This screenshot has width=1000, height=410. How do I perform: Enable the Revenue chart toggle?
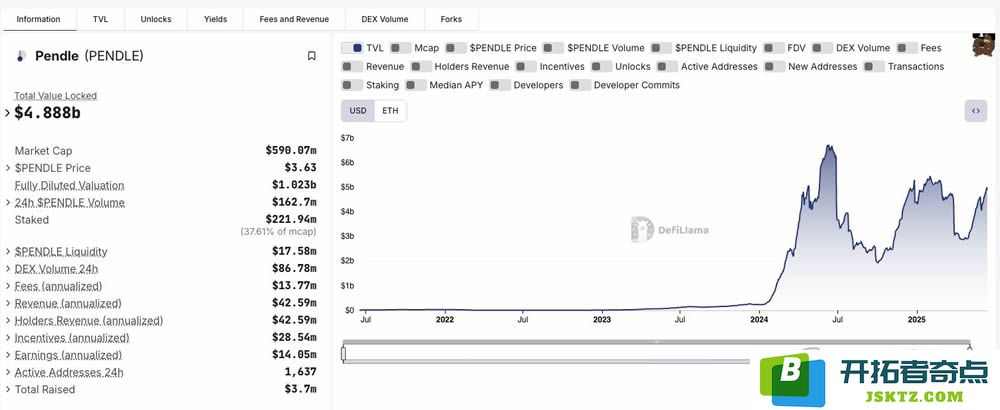coord(352,66)
